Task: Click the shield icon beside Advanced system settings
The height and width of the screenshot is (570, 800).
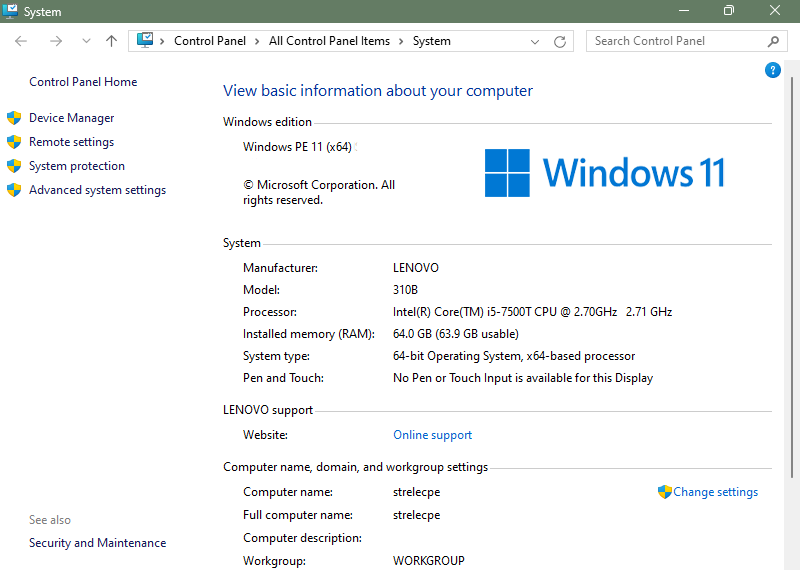Action: tap(14, 190)
